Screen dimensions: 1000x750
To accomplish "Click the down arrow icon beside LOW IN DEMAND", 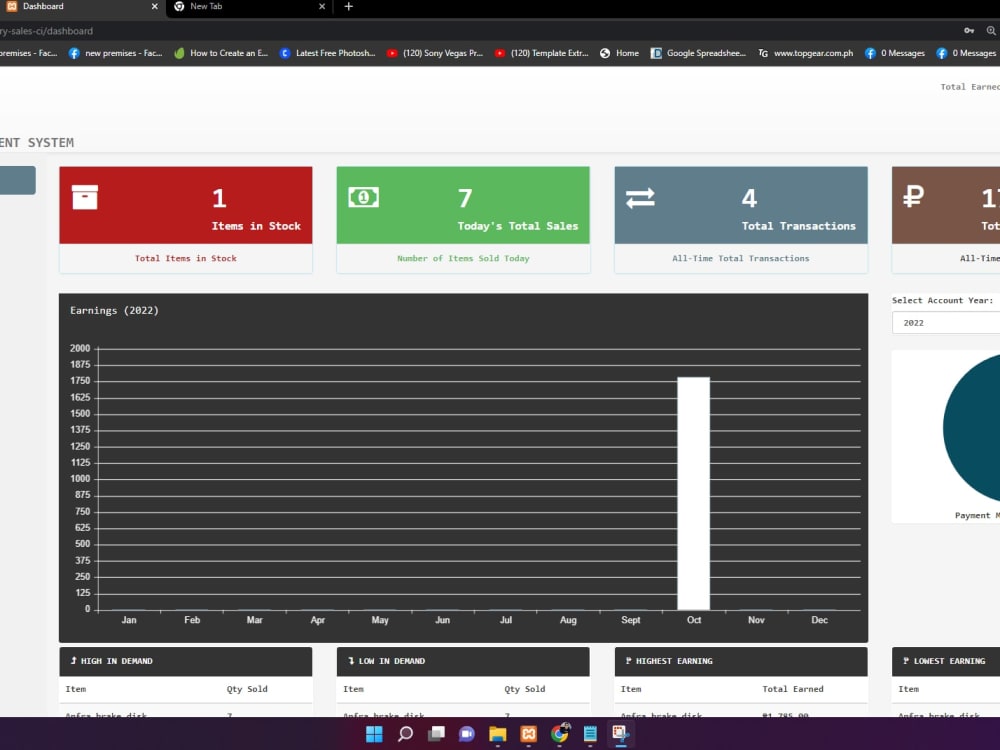I will click(351, 661).
